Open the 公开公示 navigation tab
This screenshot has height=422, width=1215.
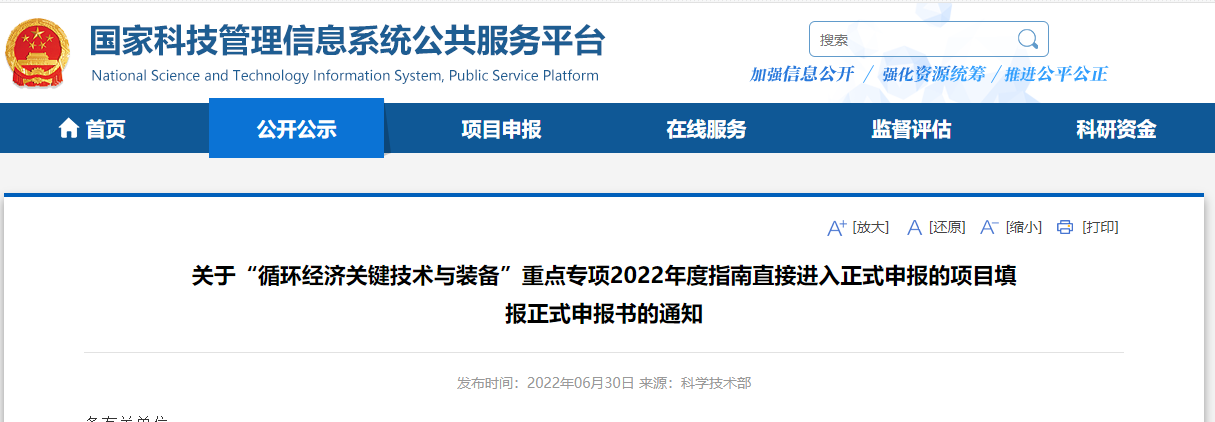[296, 129]
